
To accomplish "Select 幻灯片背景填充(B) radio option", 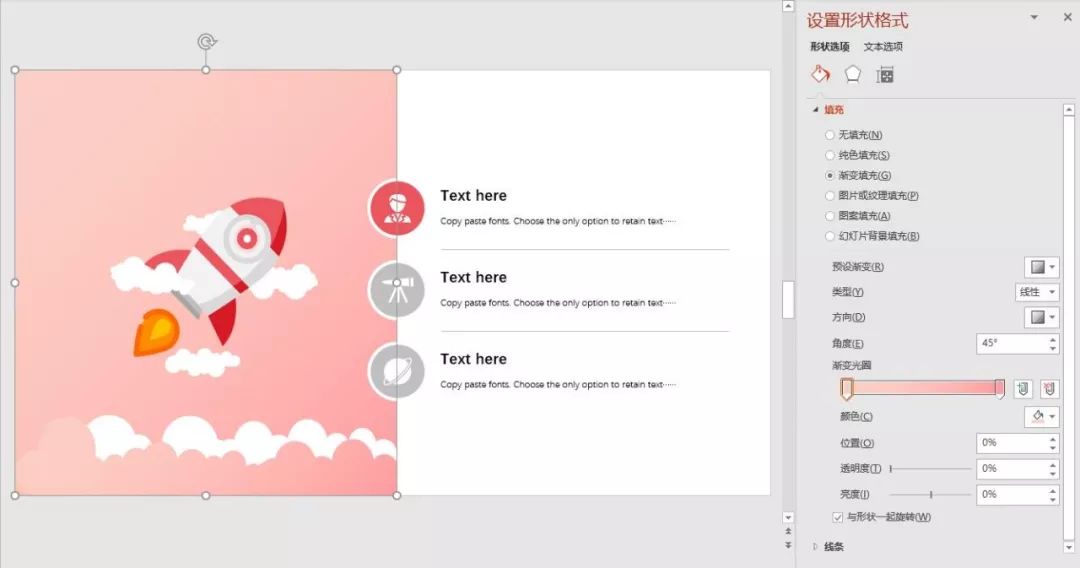I will 829,236.
